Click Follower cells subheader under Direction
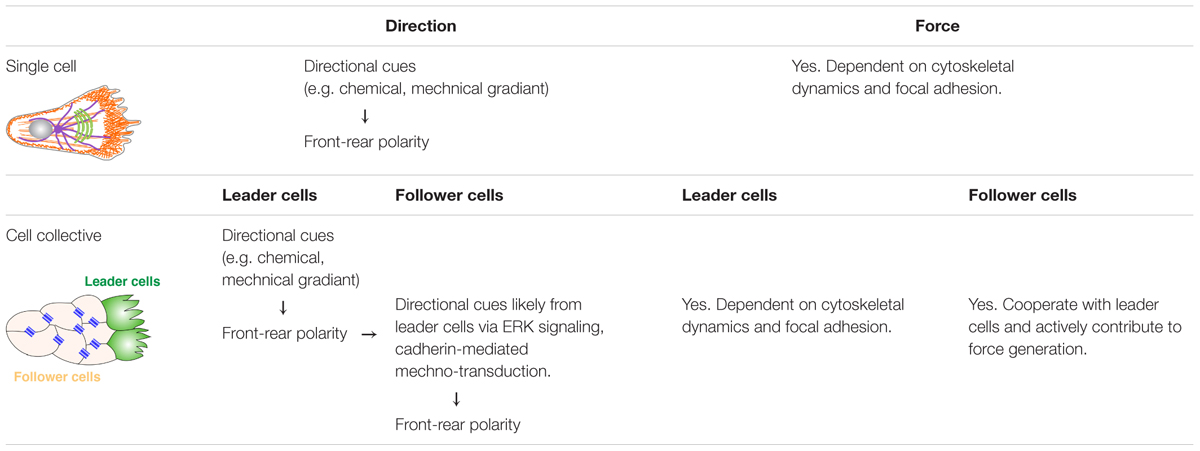 450,196
